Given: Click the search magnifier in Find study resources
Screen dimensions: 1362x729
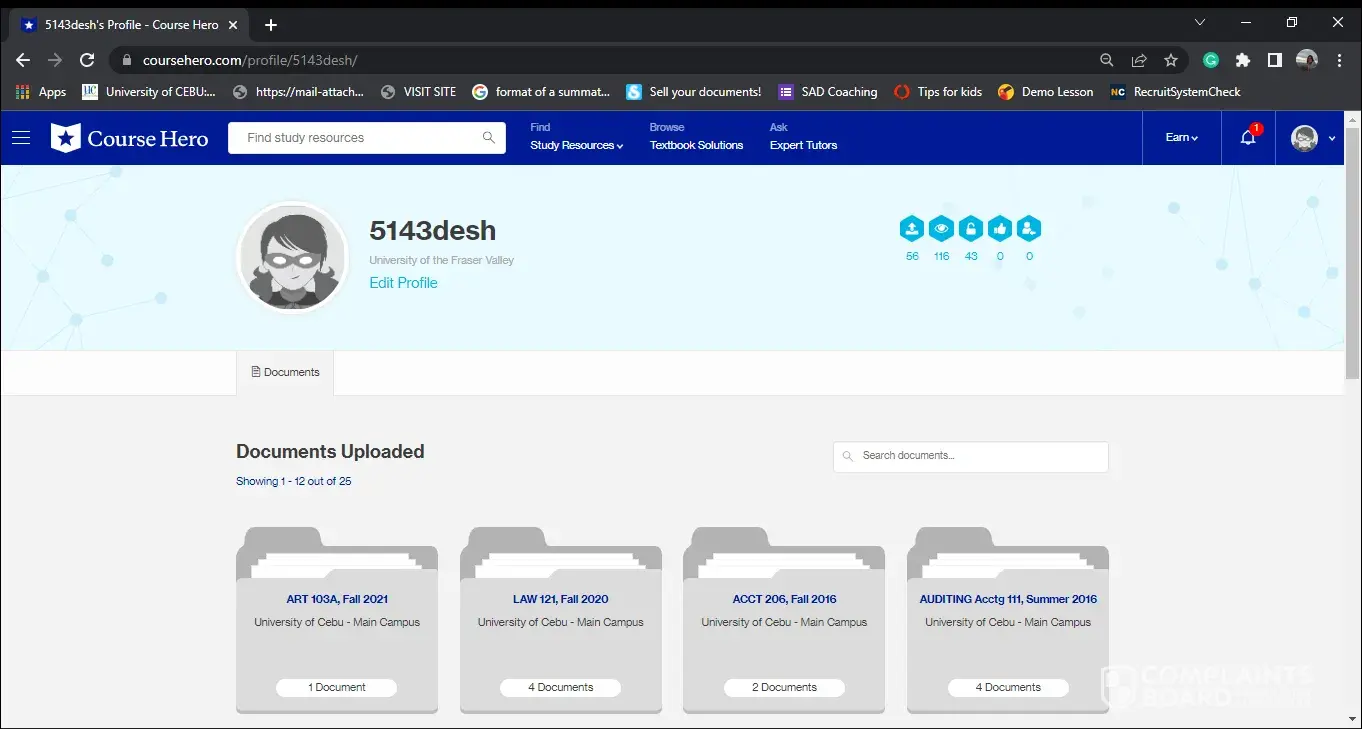Looking at the screenshot, I should pos(488,138).
